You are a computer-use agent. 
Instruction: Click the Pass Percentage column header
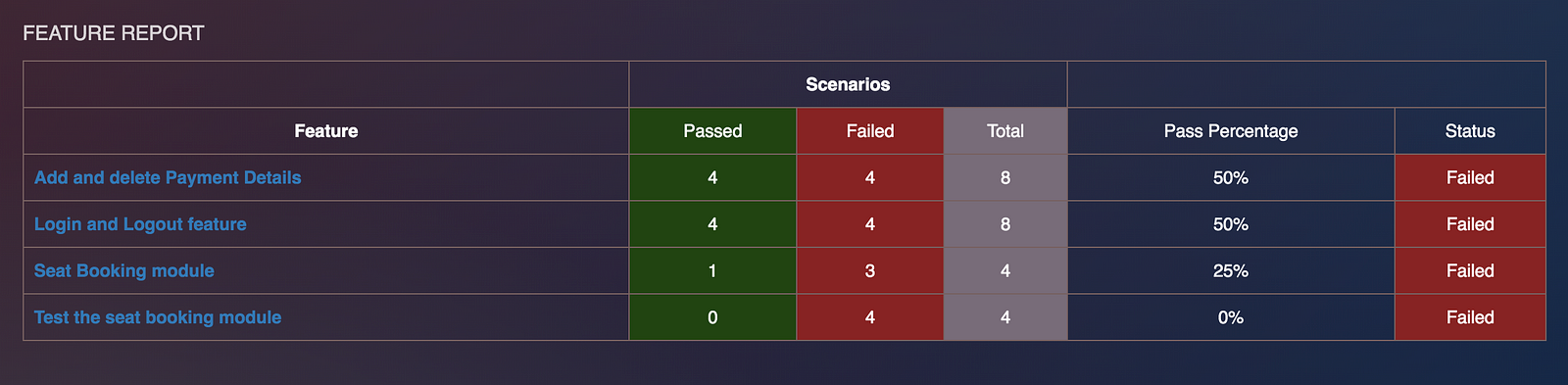tap(1231, 131)
